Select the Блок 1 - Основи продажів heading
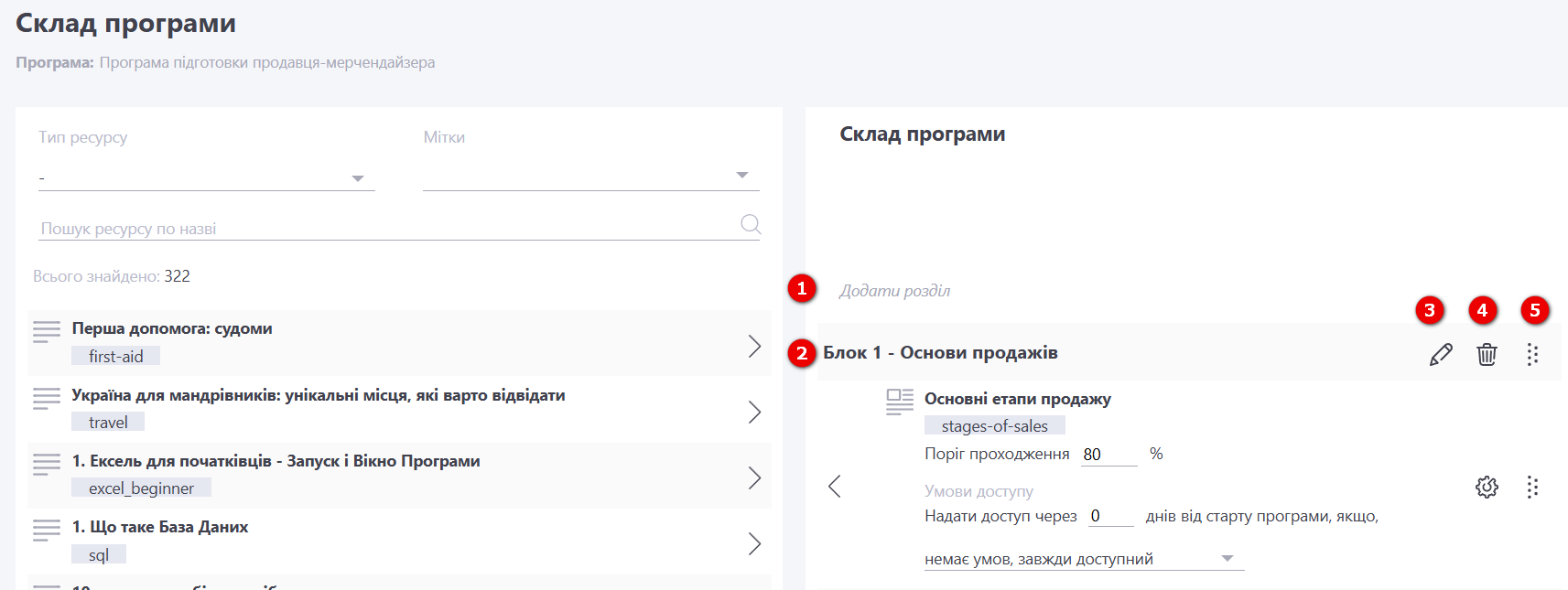Image resolution: width=1568 pixels, height=590 pixels. click(x=940, y=353)
